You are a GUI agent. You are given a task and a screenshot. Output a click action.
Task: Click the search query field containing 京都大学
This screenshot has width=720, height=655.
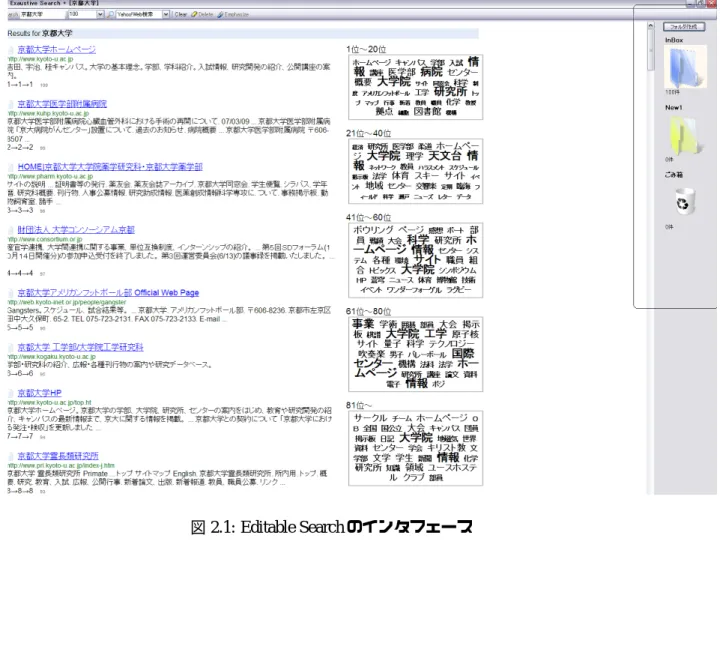42,14
